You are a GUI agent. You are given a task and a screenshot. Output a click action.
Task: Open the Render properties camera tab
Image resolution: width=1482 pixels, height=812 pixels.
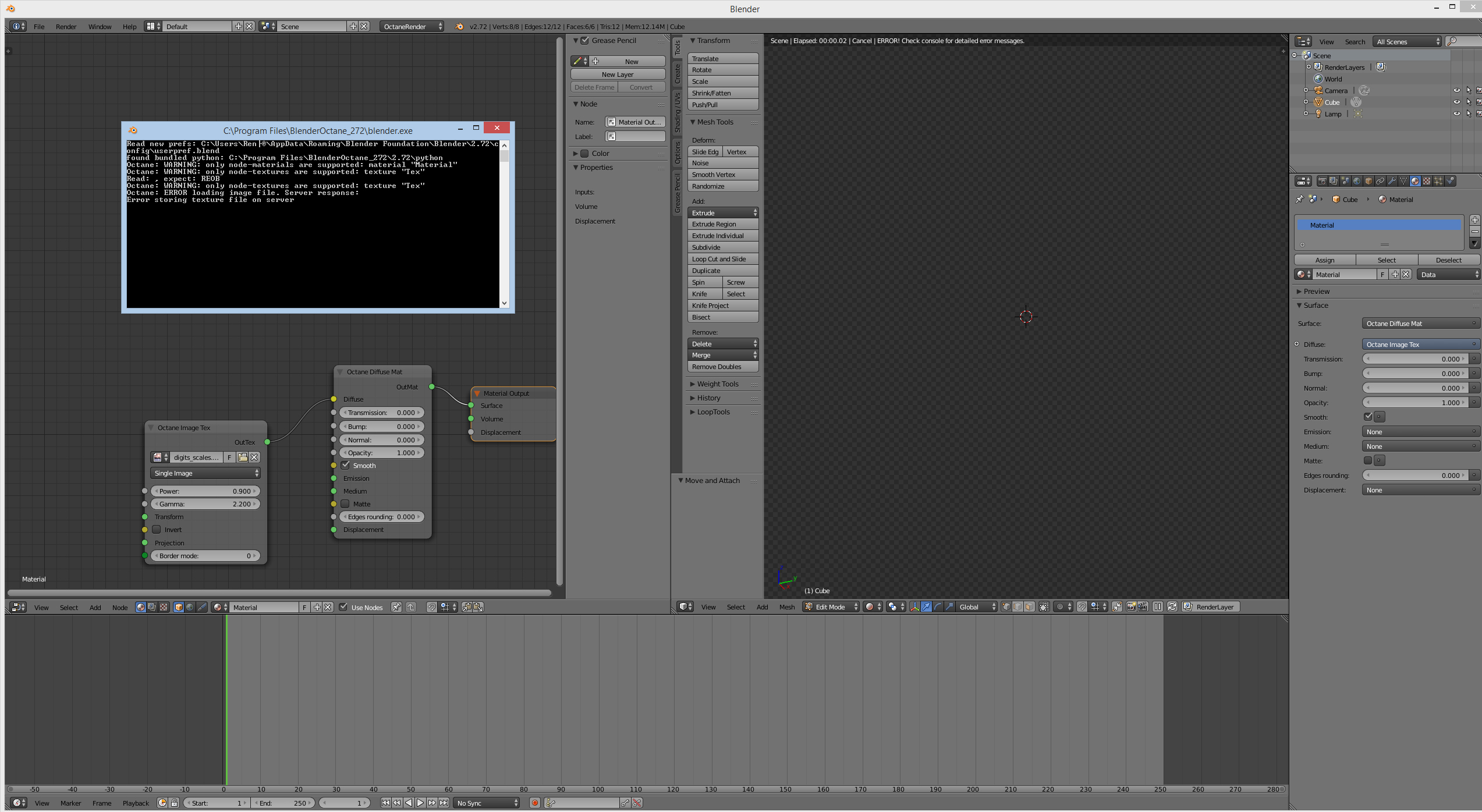click(x=1323, y=181)
